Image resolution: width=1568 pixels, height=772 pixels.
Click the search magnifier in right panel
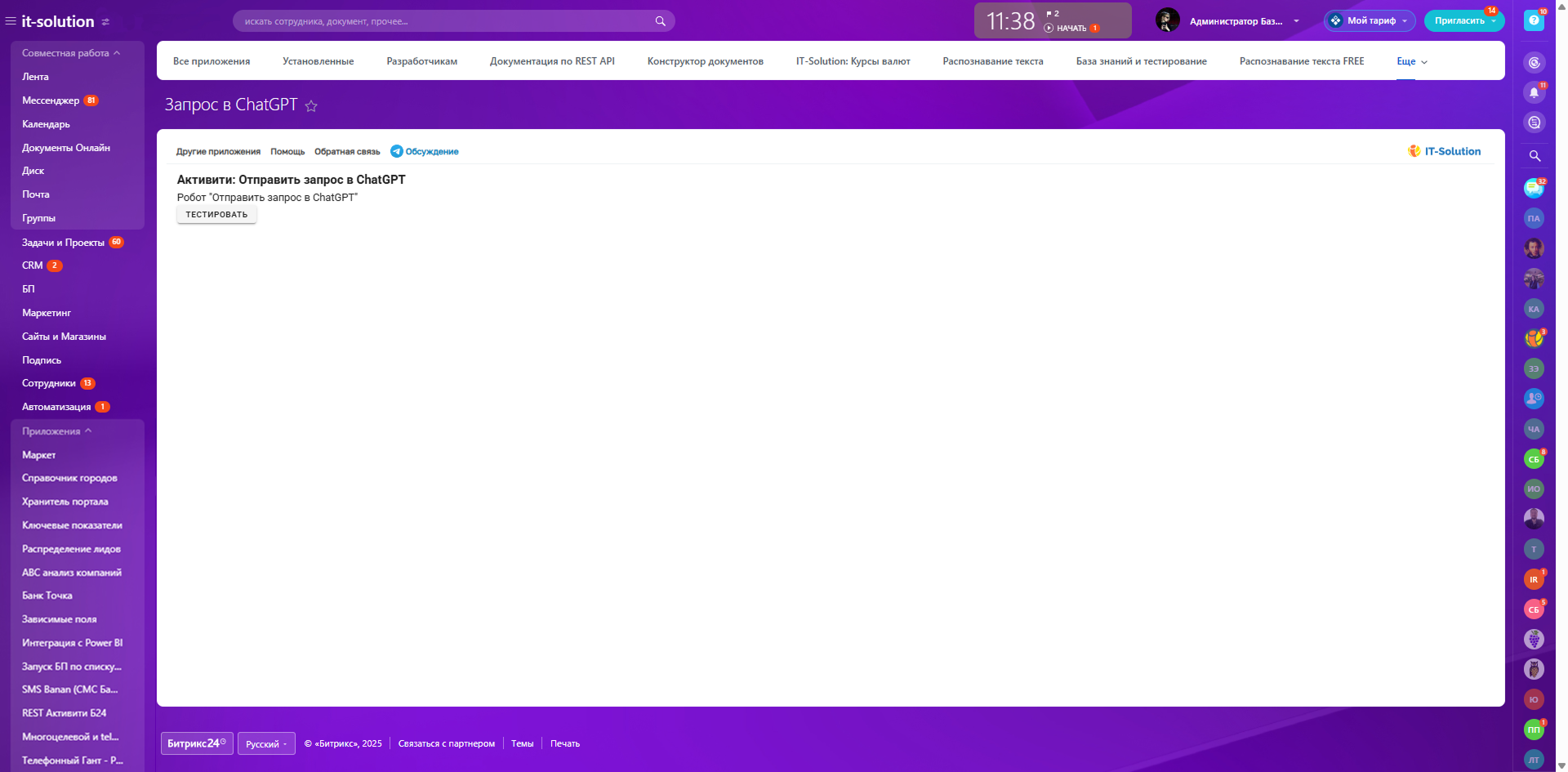tap(1535, 155)
